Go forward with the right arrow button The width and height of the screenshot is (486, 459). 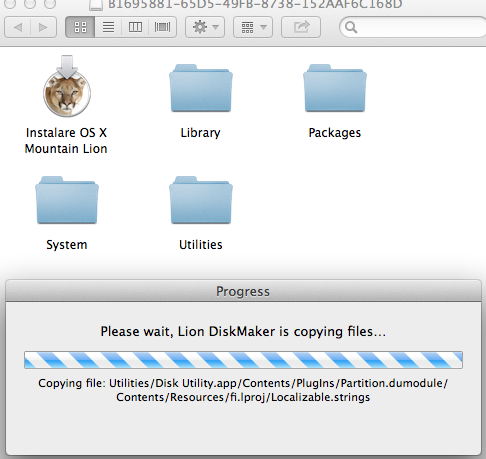(43, 27)
